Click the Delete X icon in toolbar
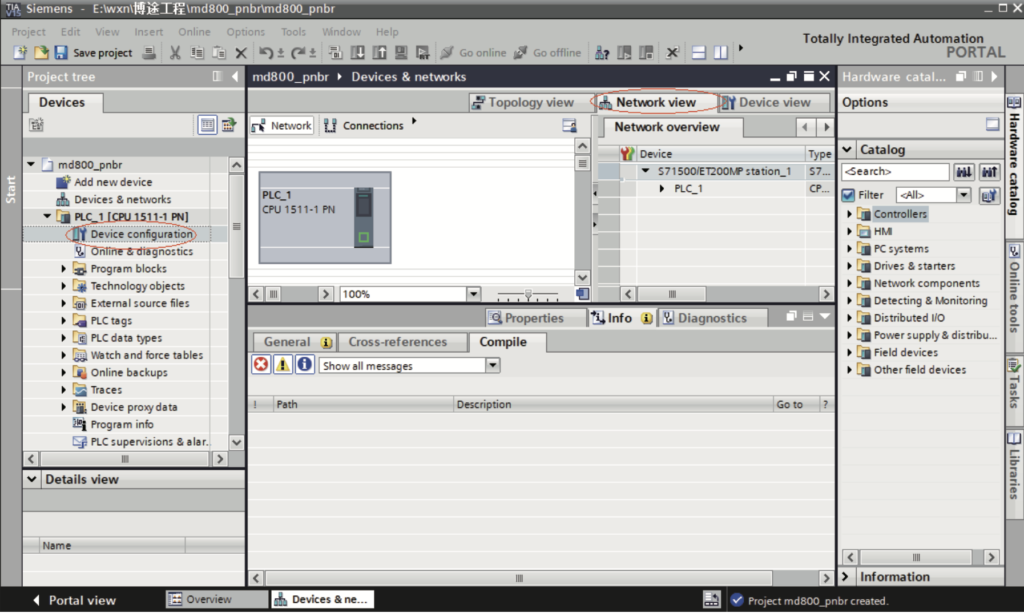1024x613 pixels. click(x=240, y=53)
